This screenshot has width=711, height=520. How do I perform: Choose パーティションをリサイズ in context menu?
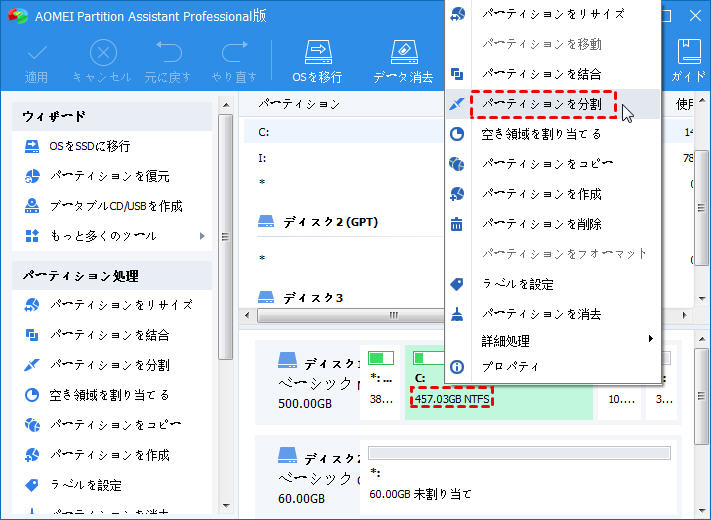tap(553, 14)
